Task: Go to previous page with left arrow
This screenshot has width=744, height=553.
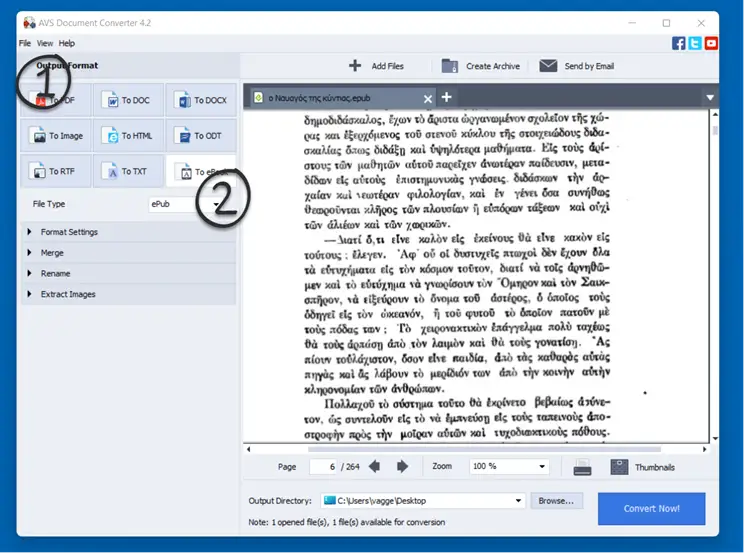Action: (x=374, y=466)
